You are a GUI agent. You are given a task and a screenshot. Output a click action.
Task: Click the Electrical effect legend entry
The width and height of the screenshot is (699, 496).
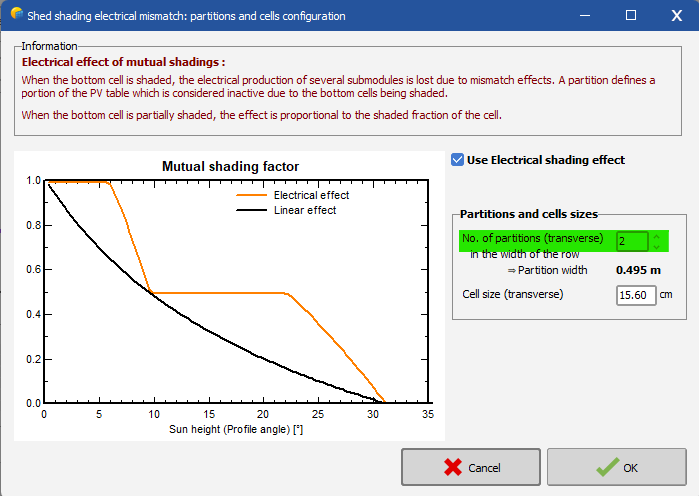(x=292, y=195)
